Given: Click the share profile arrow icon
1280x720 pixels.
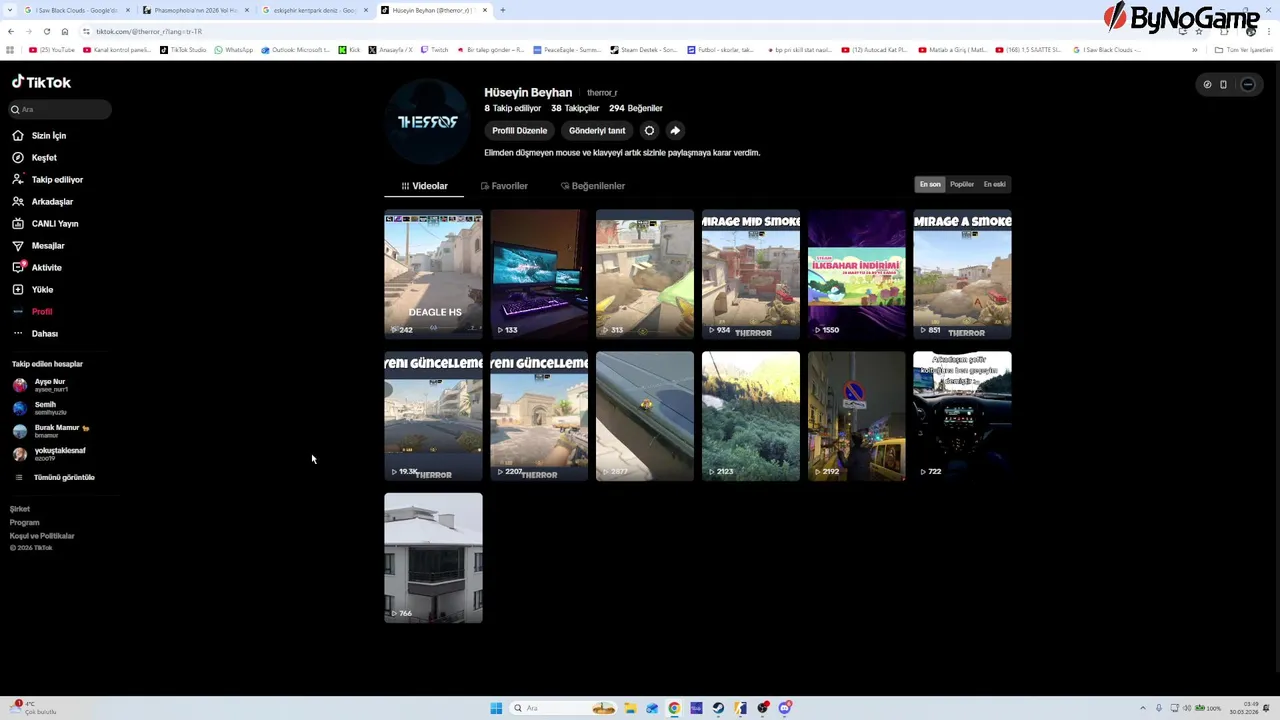Looking at the screenshot, I should coord(675,130).
